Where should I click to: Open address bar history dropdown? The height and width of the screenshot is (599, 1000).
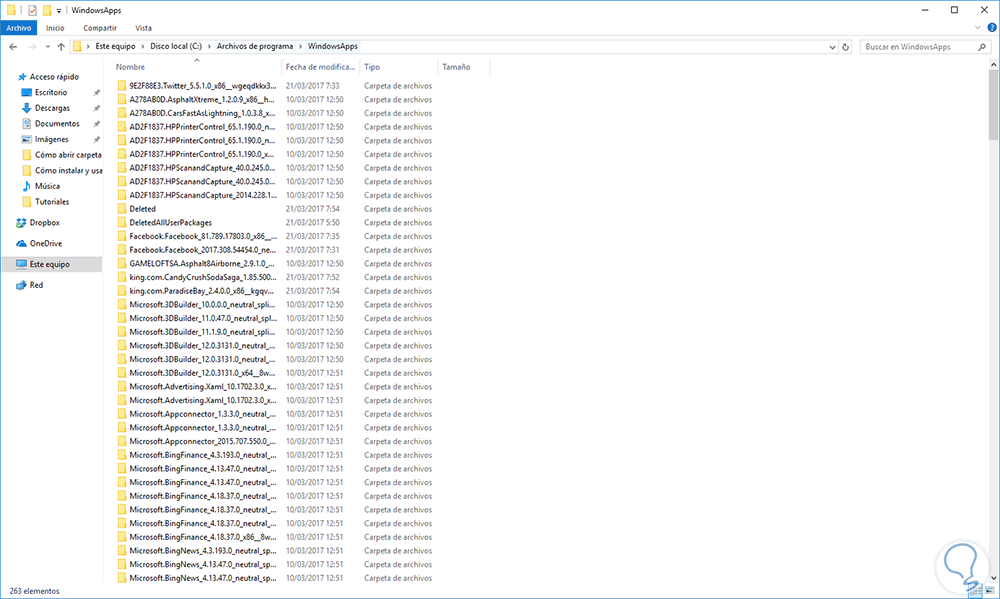click(x=832, y=47)
